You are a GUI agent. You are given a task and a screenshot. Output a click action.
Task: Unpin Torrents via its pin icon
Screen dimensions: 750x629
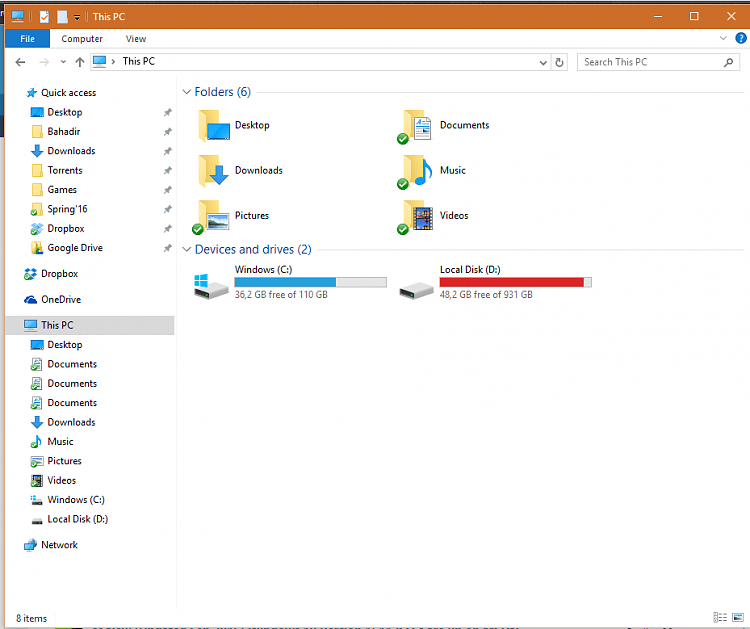pyautogui.click(x=167, y=171)
